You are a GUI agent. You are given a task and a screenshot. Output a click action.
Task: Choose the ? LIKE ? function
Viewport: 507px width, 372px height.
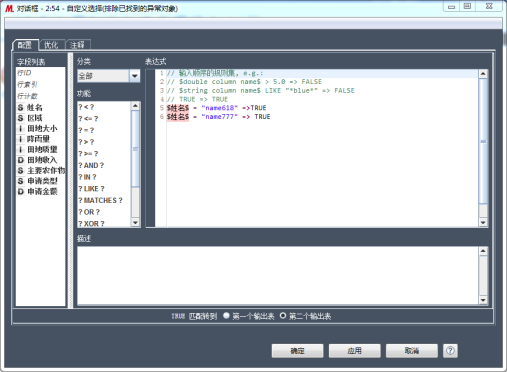pyautogui.click(x=91, y=189)
